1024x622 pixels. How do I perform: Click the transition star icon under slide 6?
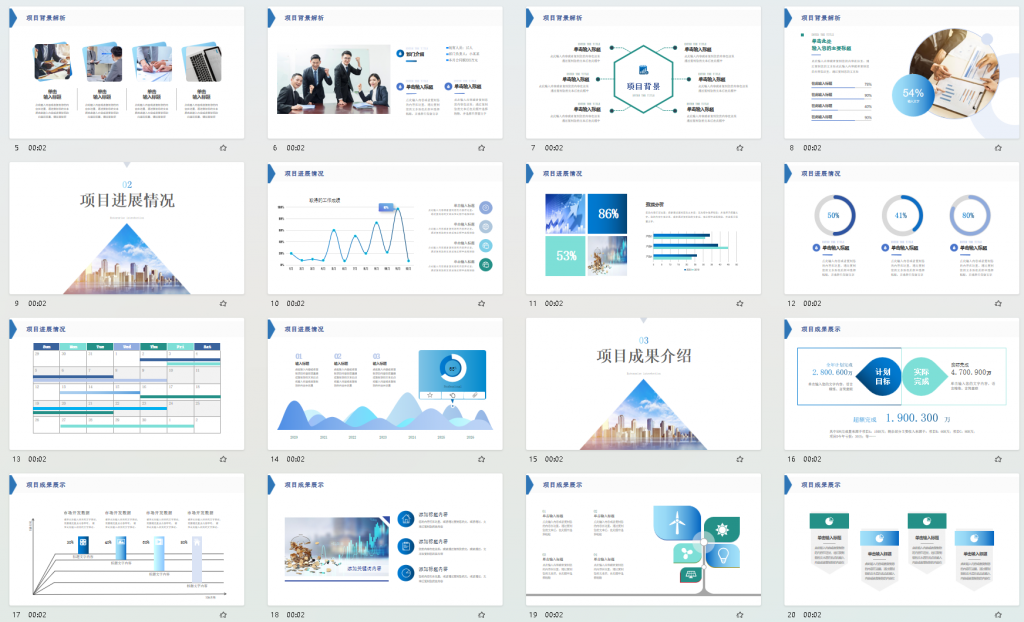tap(481, 148)
